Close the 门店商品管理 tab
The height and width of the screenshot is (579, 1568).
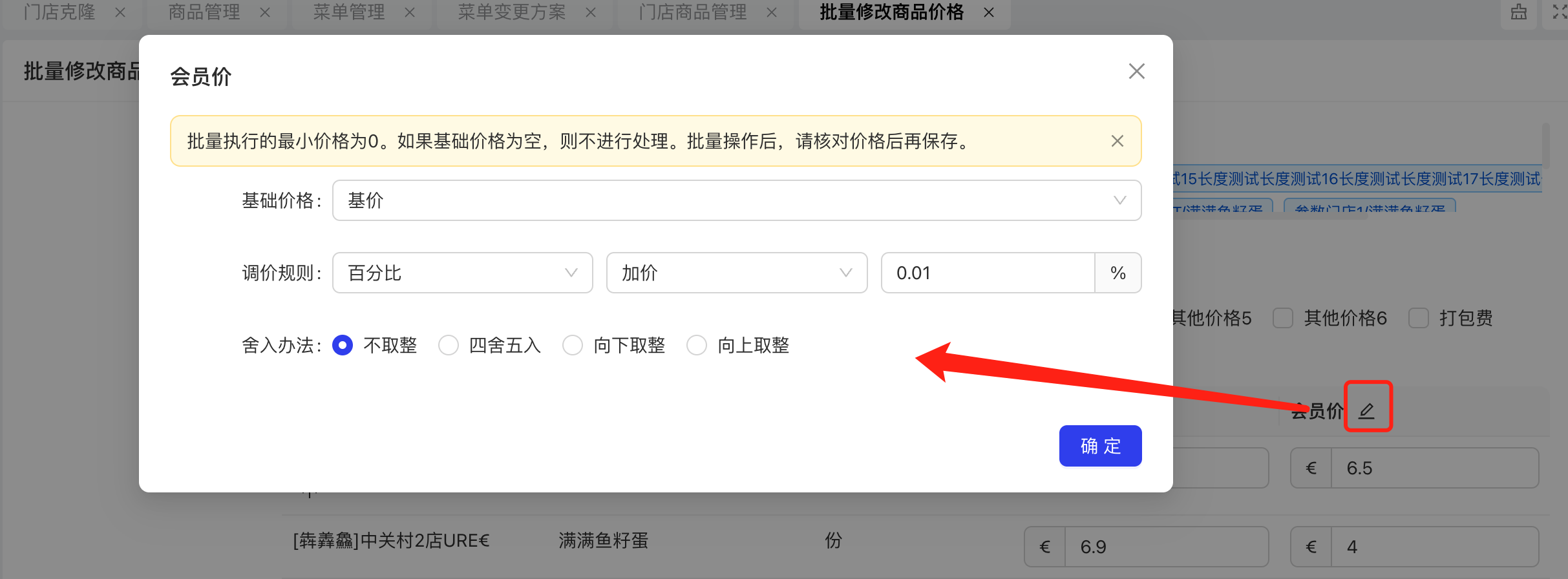coord(772,12)
